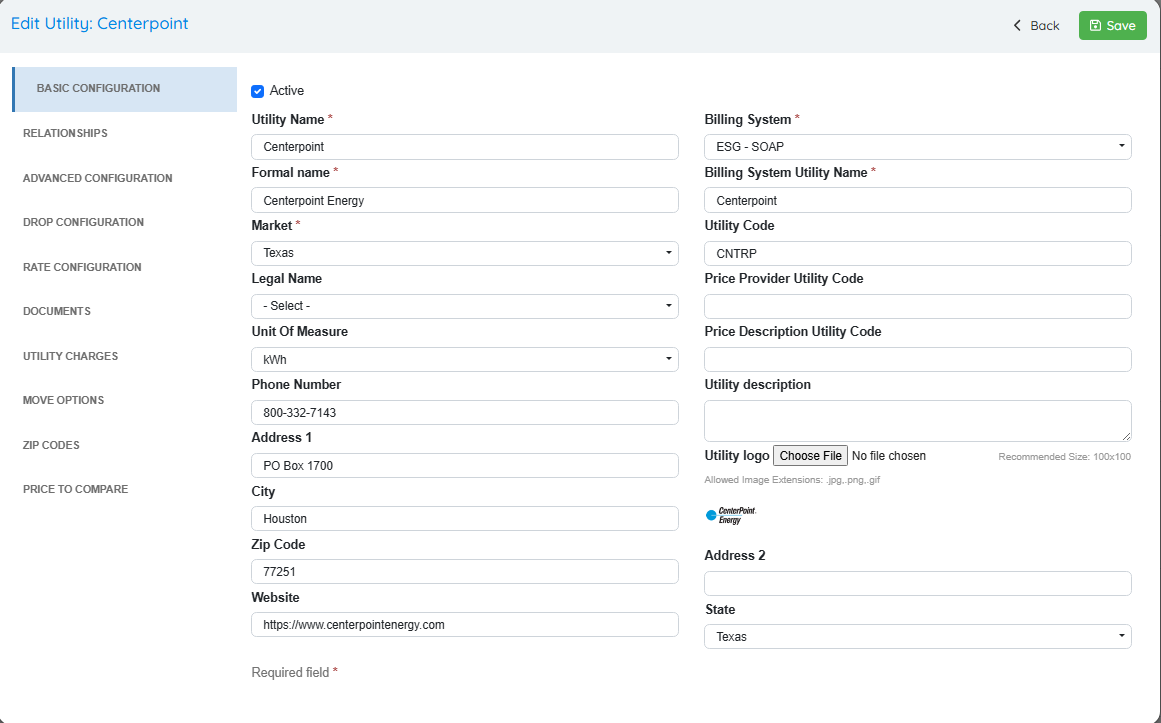Open the Market dropdown
The width and height of the screenshot is (1161, 723).
[465, 253]
